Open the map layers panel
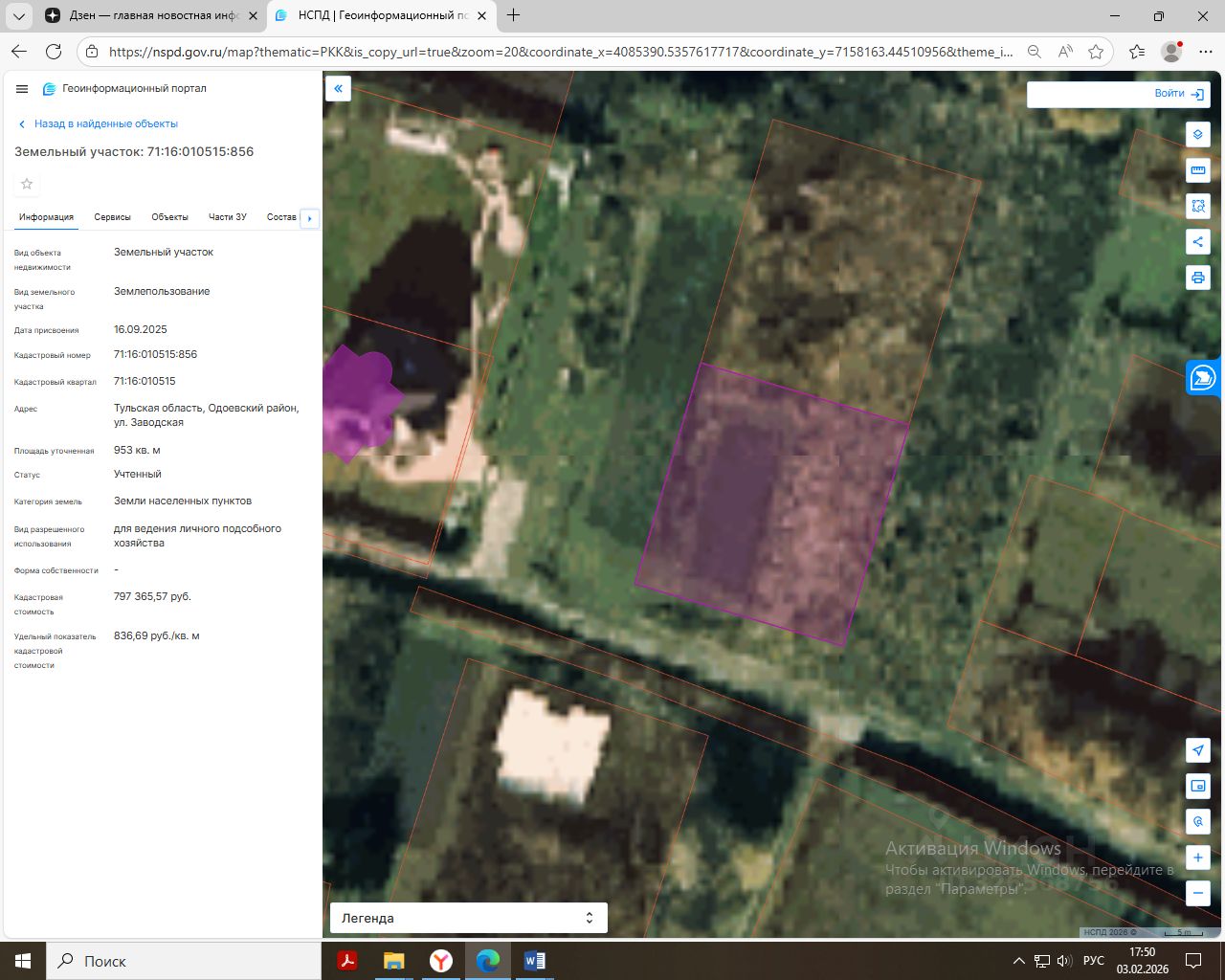Screen dimensions: 1225x980 click(x=1198, y=135)
